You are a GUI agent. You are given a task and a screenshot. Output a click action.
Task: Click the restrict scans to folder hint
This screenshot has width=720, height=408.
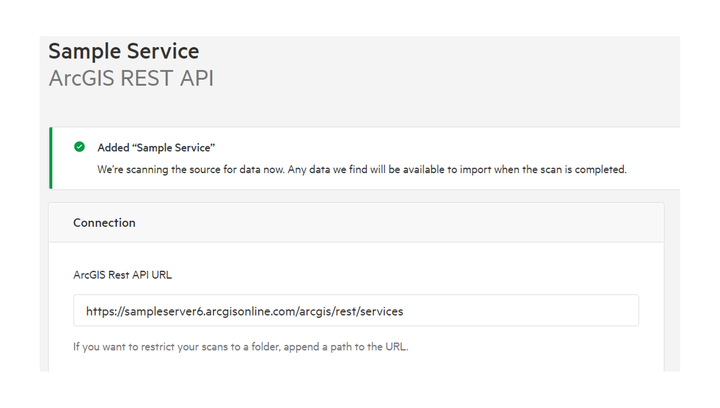click(x=240, y=348)
